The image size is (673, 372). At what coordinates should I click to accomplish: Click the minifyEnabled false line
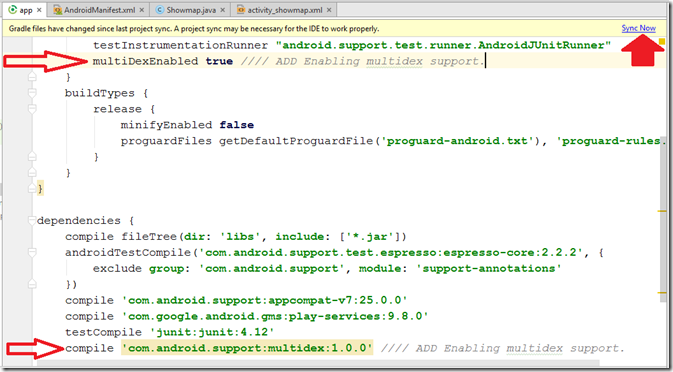pyautogui.click(x=187, y=125)
